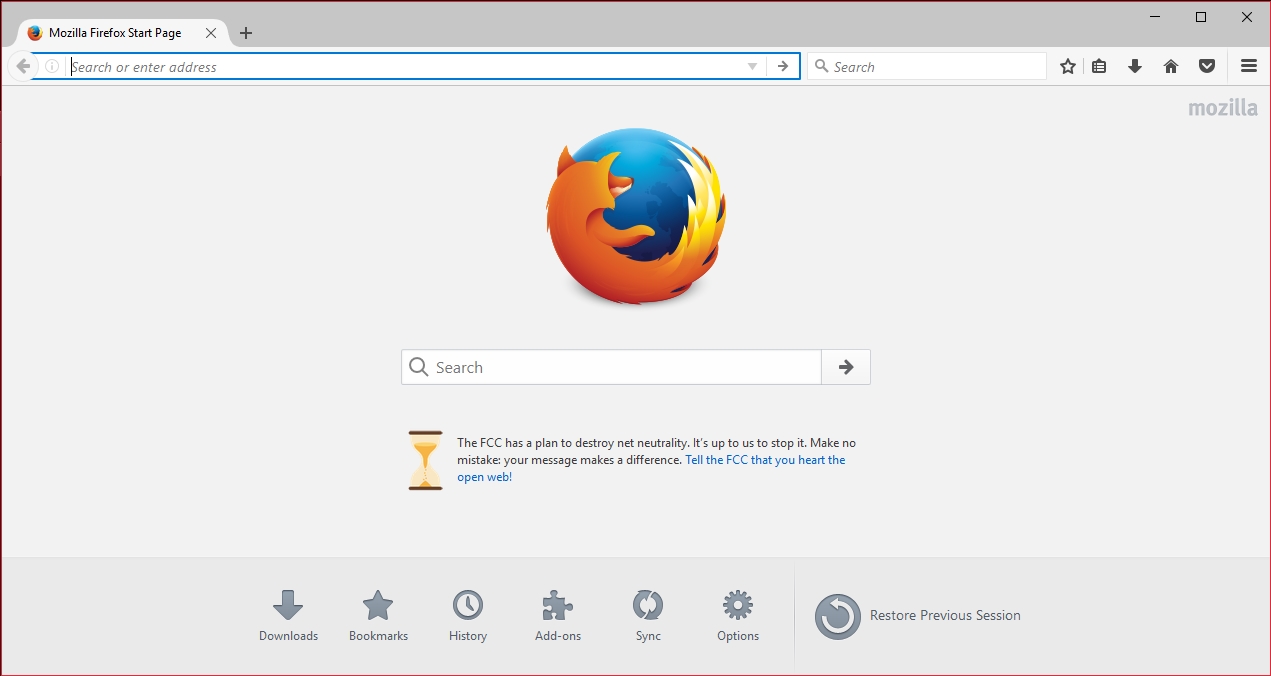Follow the Tell the FCC link
This screenshot has width=1271, height=676.
tap(765, 460)
